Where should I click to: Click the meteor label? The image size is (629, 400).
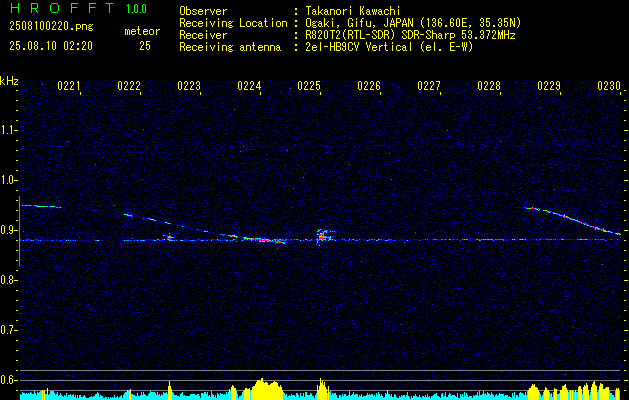142,31
